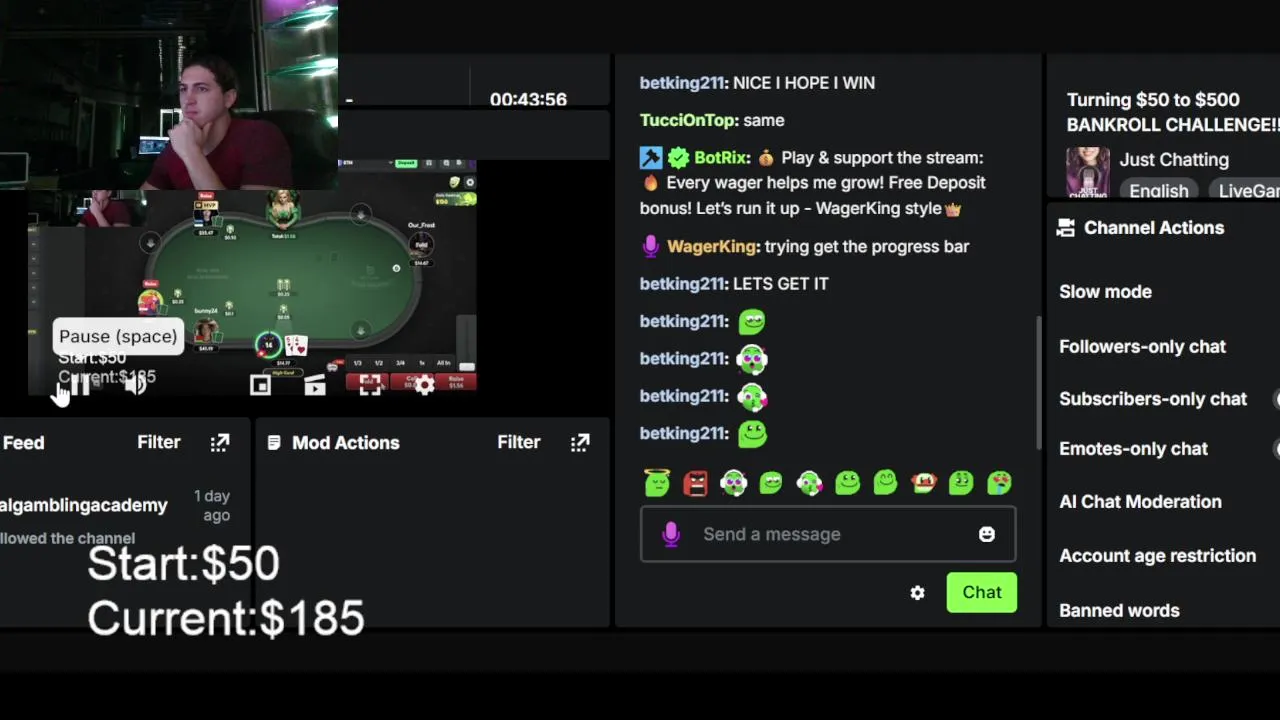
Task: Toggle the mini player square icon
Action: click(260, 386)
